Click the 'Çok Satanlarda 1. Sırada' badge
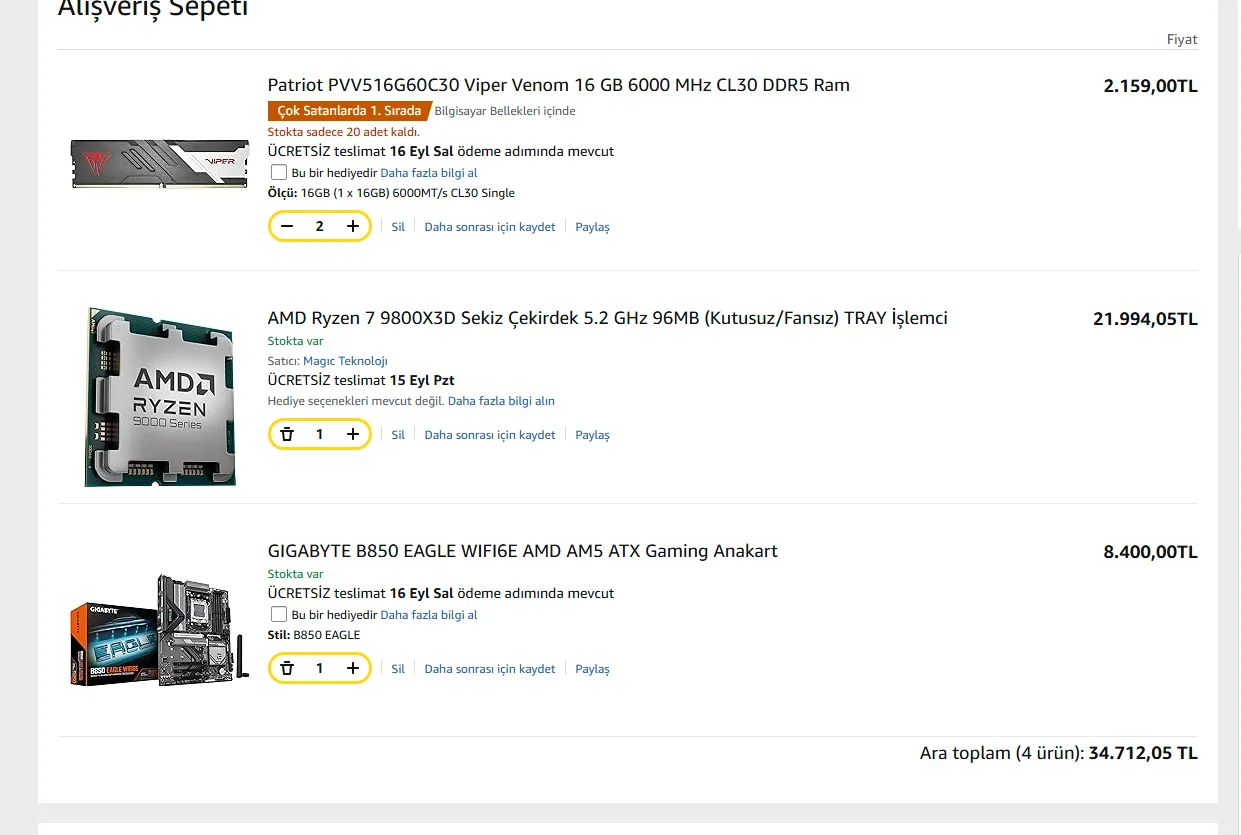 click(349, 111)
